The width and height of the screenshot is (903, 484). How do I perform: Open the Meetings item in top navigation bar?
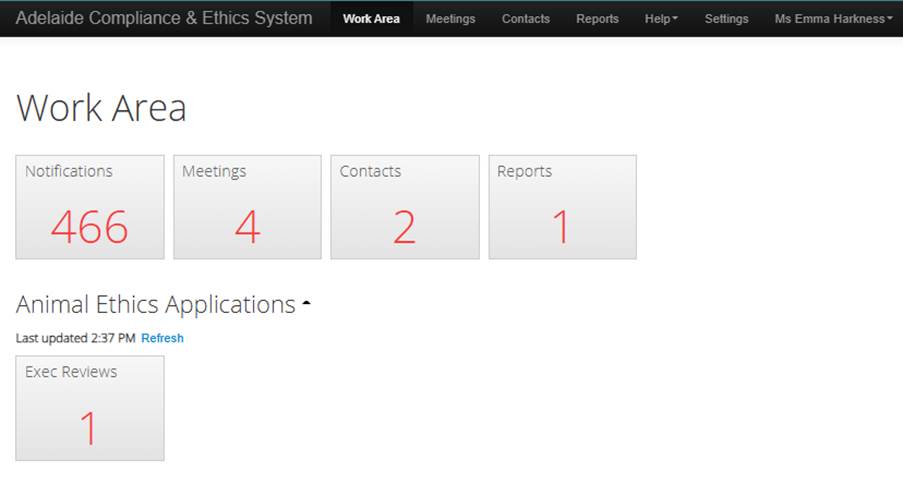[450, 19]
